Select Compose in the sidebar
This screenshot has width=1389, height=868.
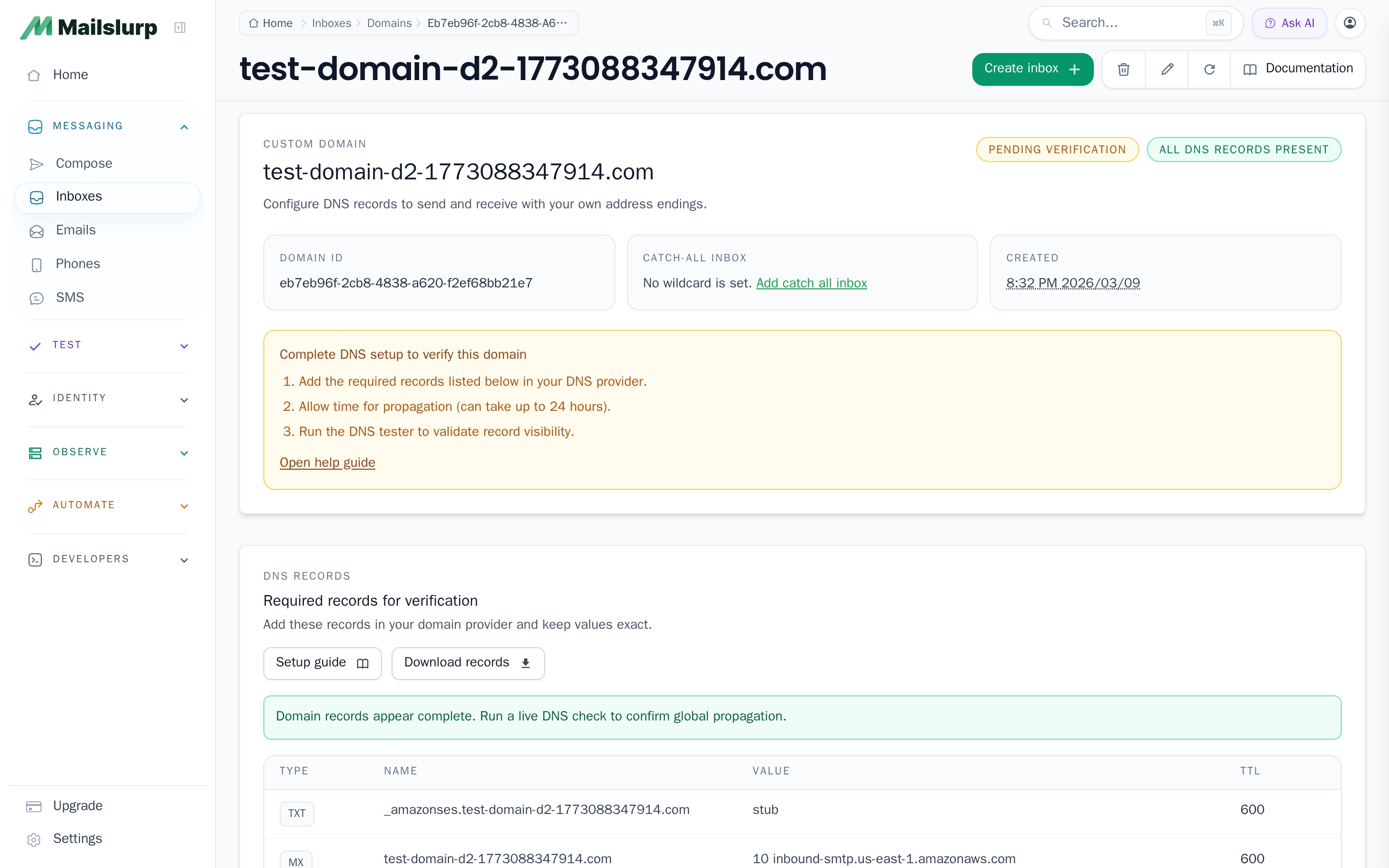(x=83, y=163)
